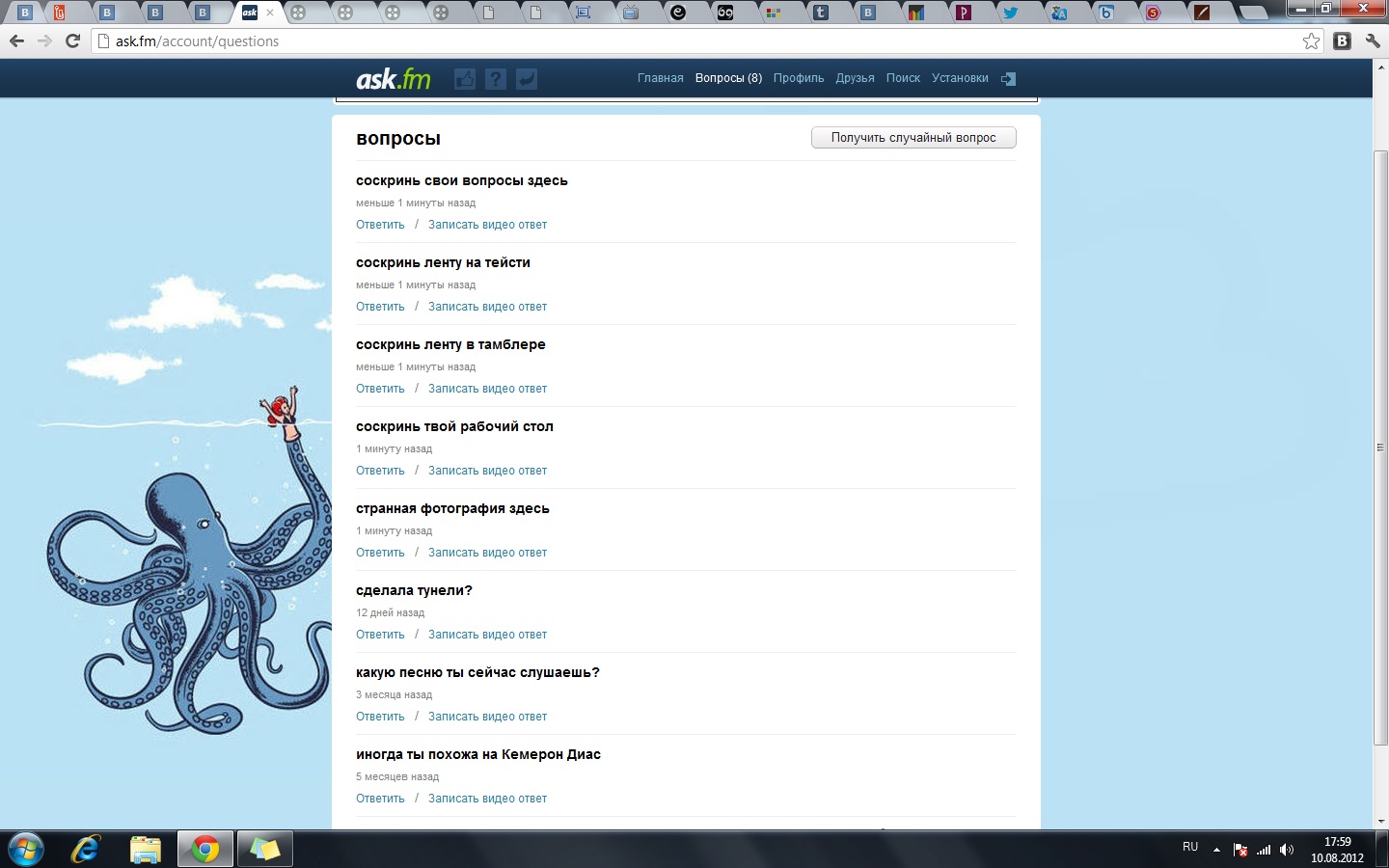Screen dimensions: 1389x868
Task: Click the page vertical scrollbar thumb
Action: coord(1380,448)
